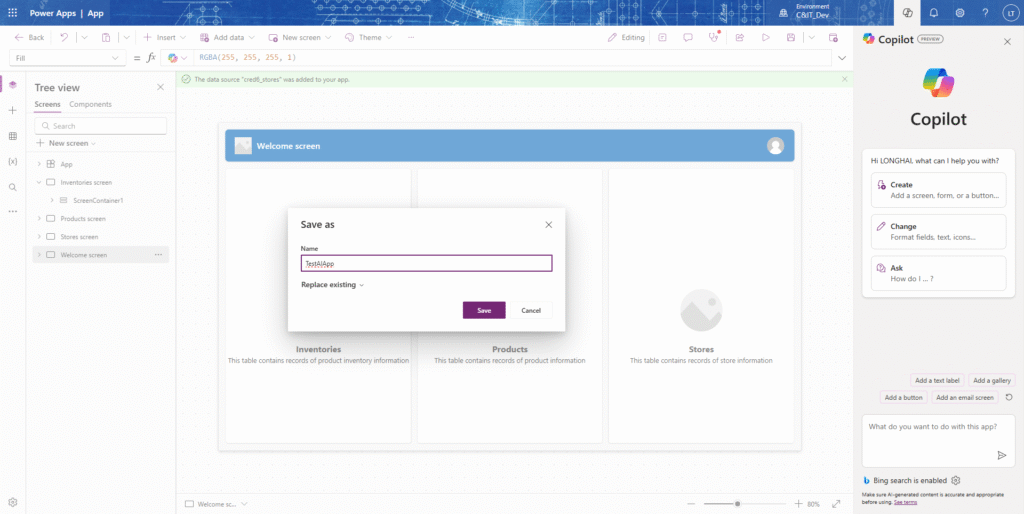Adjust the canvas zoom slider
1024x514 pixels.
[x=737, y=504]
